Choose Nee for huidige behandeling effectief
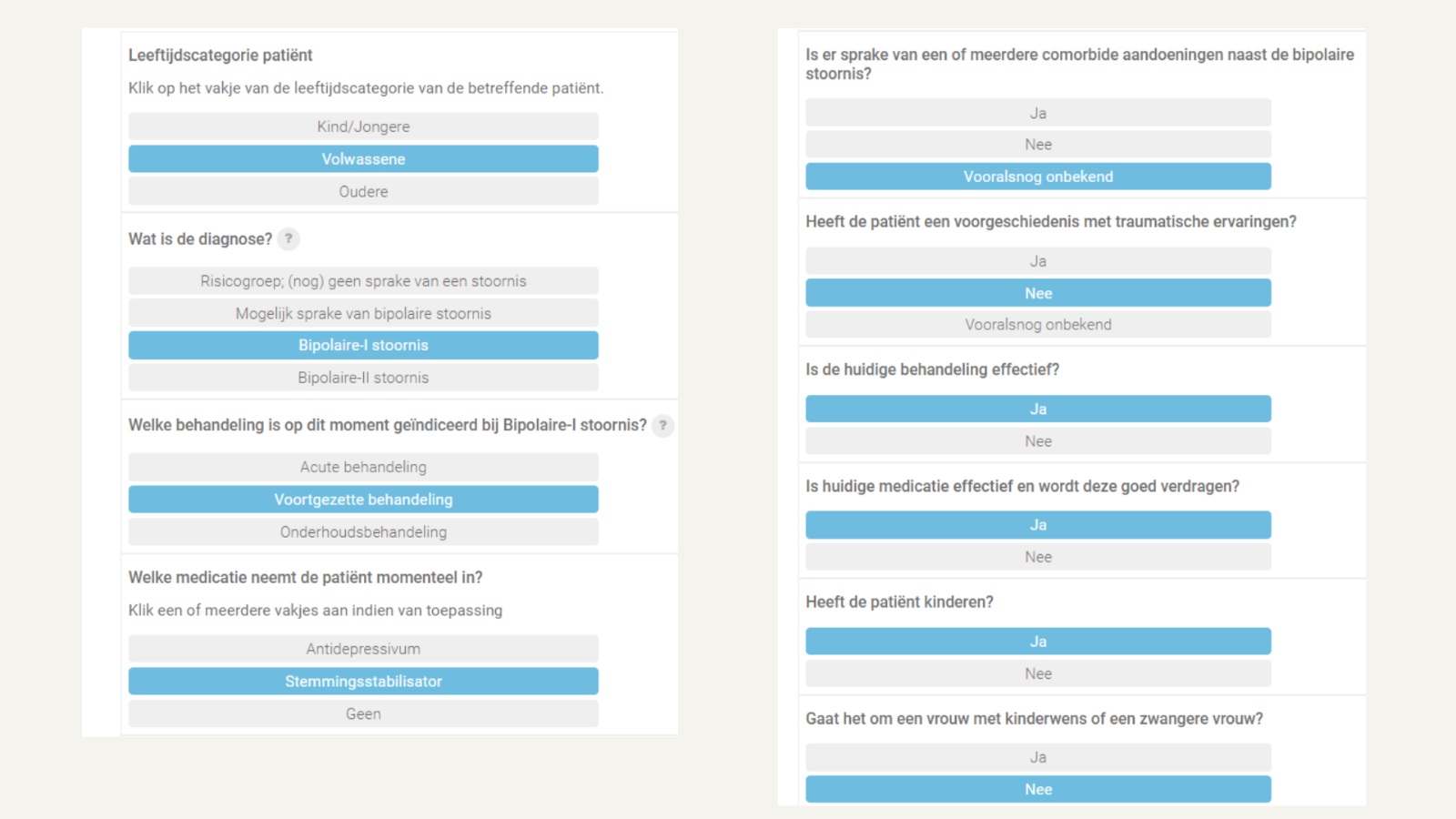1456x819 pixels. coord(1037,441)
